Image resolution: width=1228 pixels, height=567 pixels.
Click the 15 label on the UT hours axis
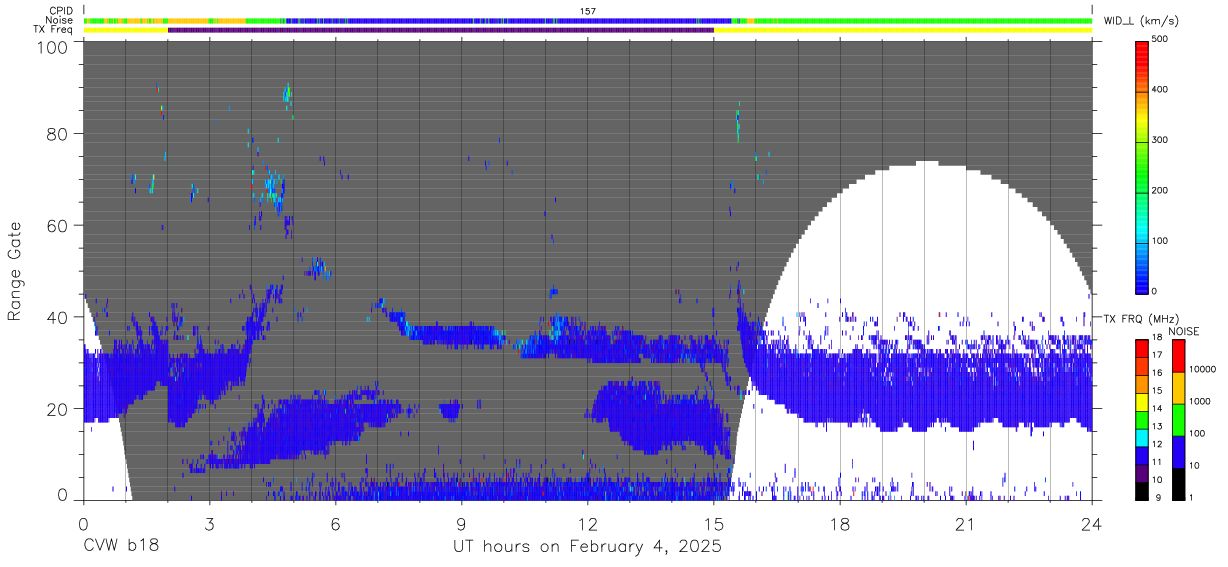coord(714,523)
